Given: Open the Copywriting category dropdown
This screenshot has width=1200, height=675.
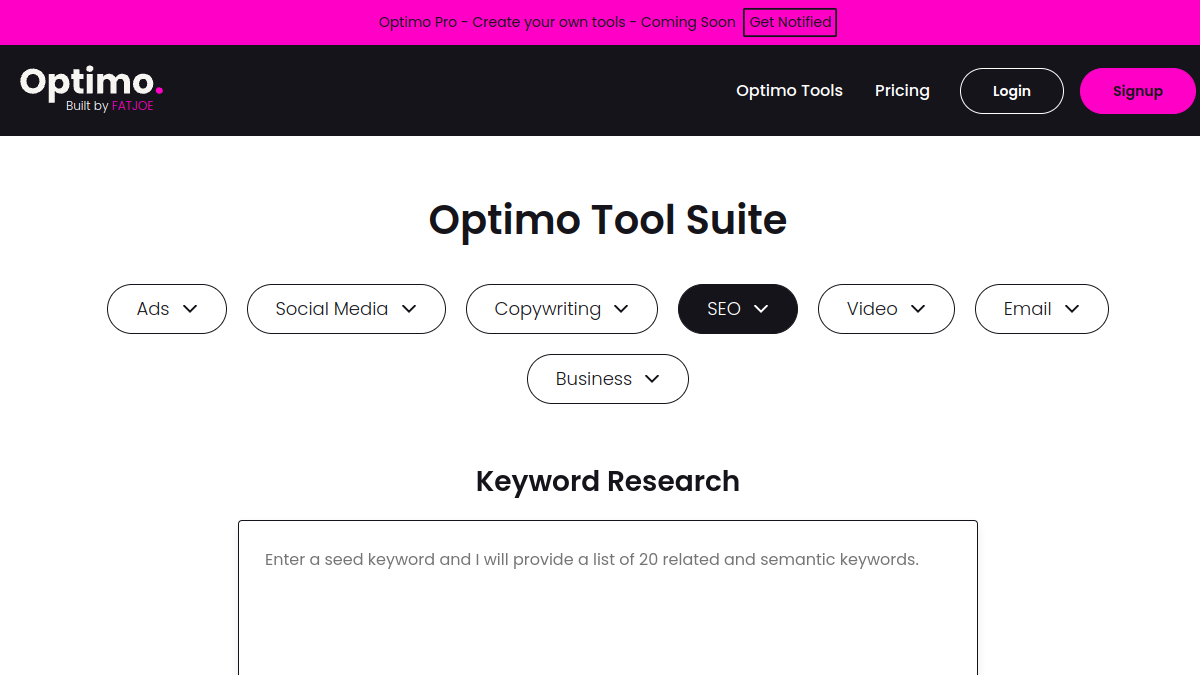Looking at the screenshot, I should pyautogui.click(x=562, y=309).
